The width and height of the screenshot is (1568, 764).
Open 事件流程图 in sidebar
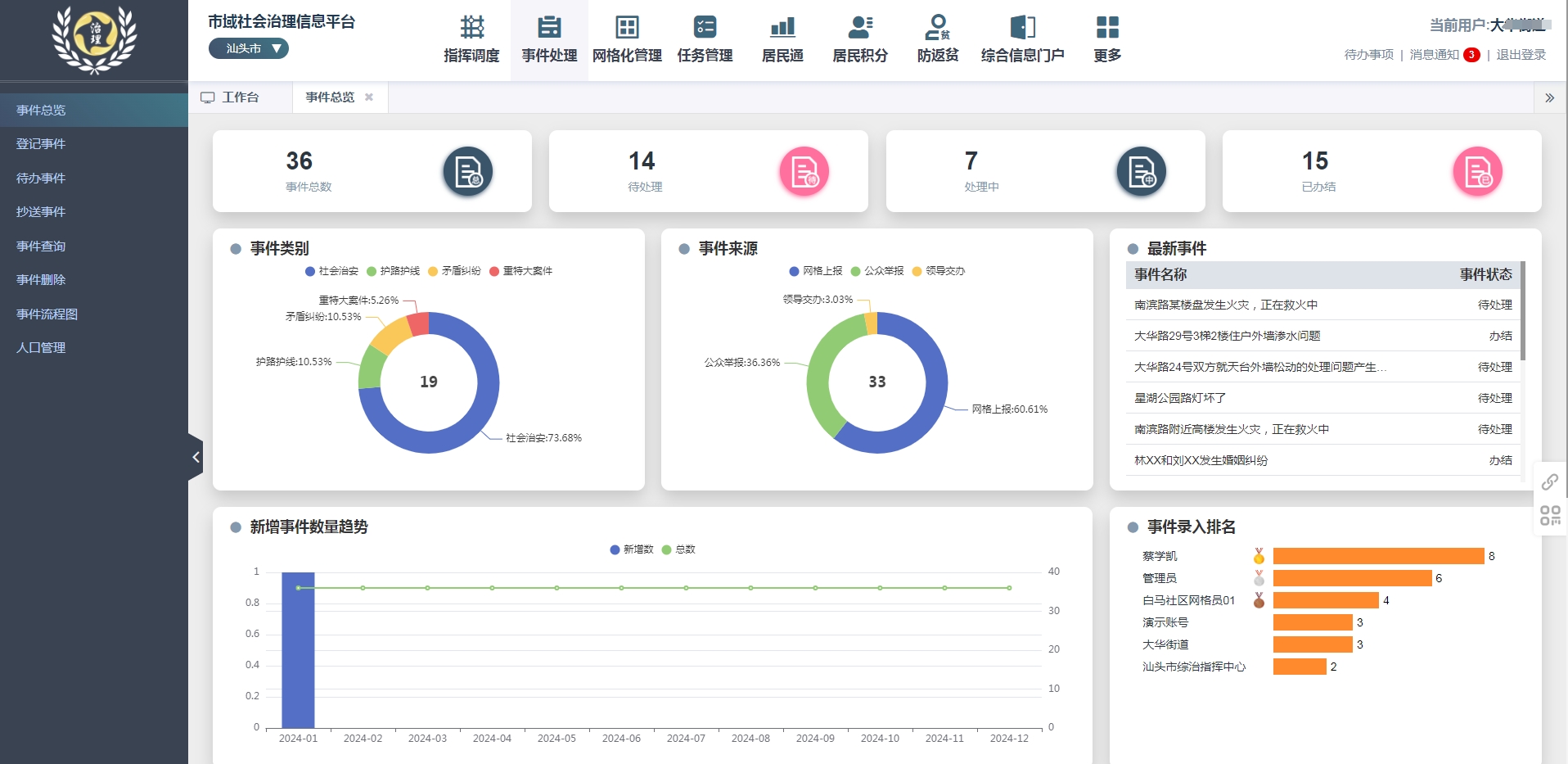coord(94,314)
